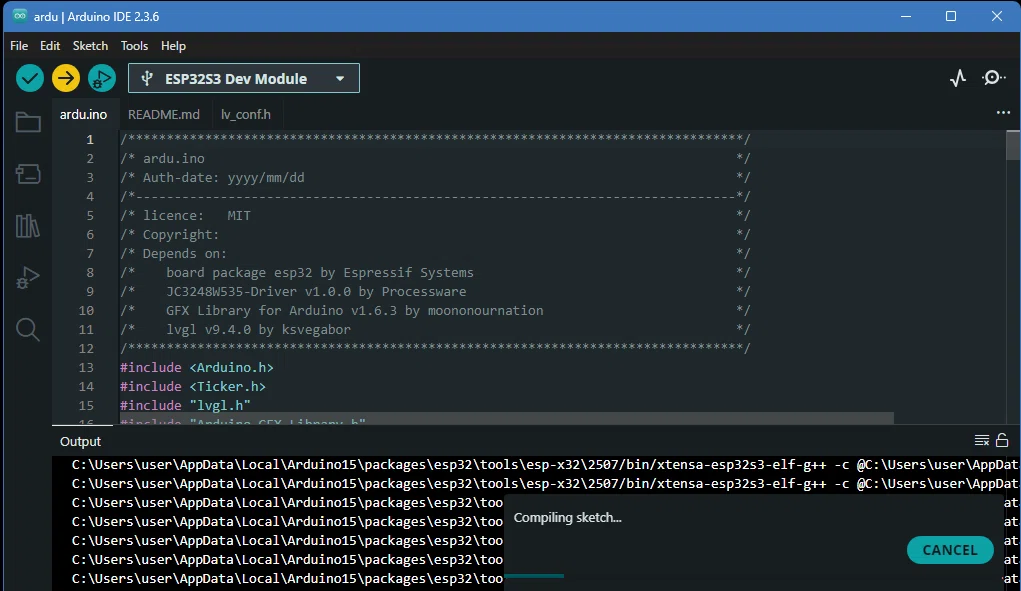
Task: Open the Edit menu
Action: (49, 46)
